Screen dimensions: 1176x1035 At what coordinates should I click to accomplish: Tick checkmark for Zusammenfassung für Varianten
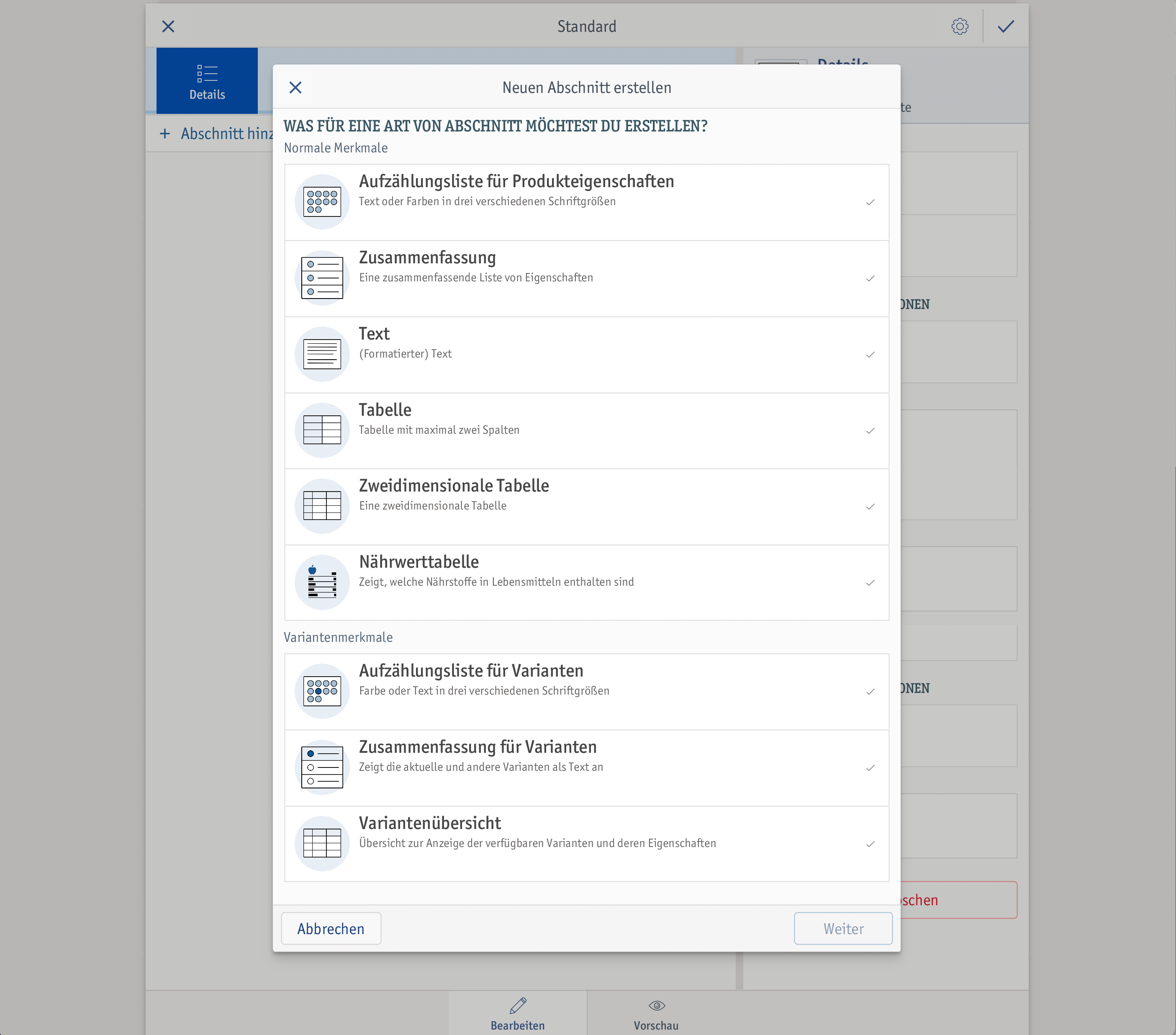[x=870, y=768]
